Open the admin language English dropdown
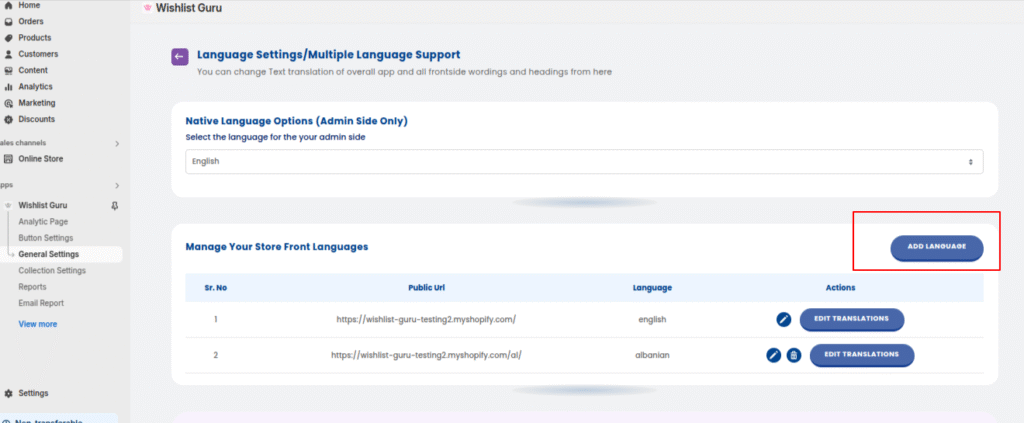This screenshot has width=1024, height=423. tap(584, 161)
